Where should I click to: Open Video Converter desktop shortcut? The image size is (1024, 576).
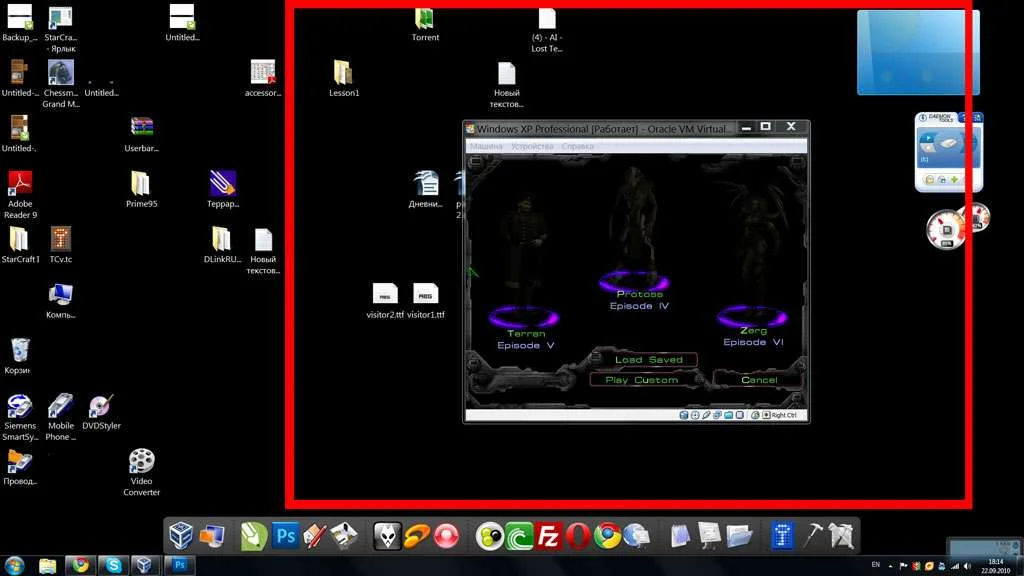click(141, 472)
